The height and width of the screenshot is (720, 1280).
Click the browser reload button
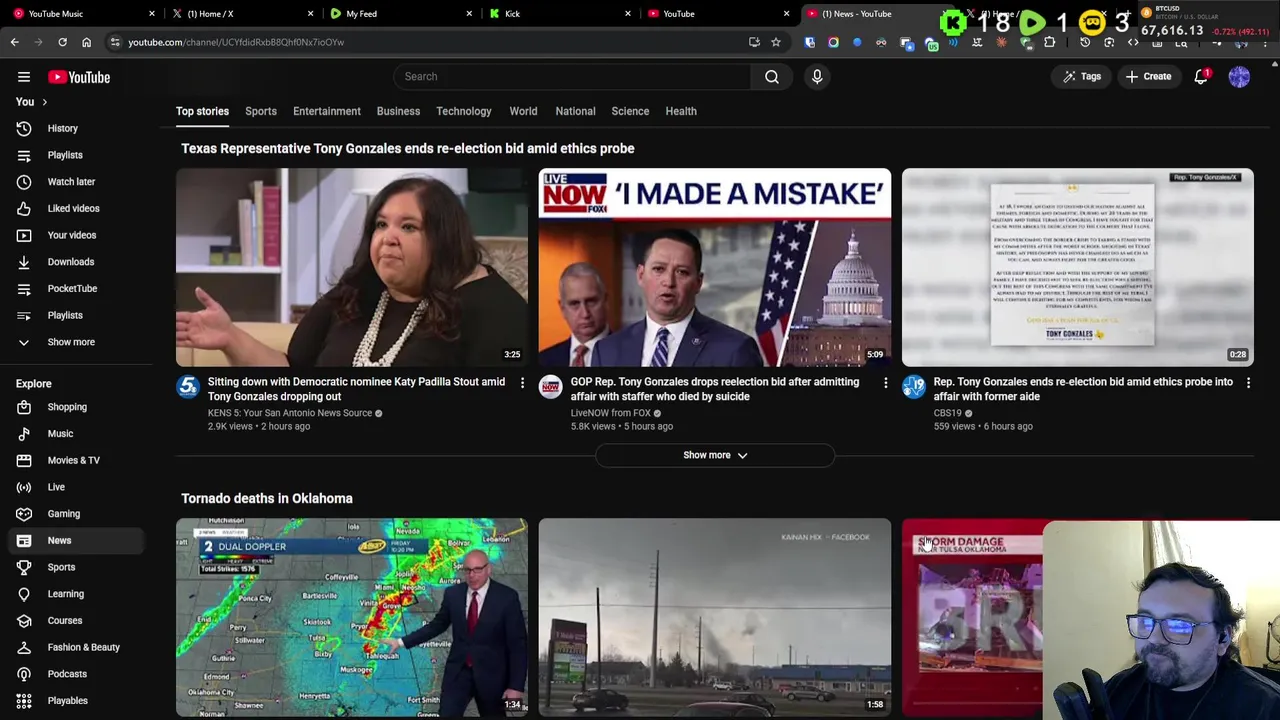click(62, 42)
